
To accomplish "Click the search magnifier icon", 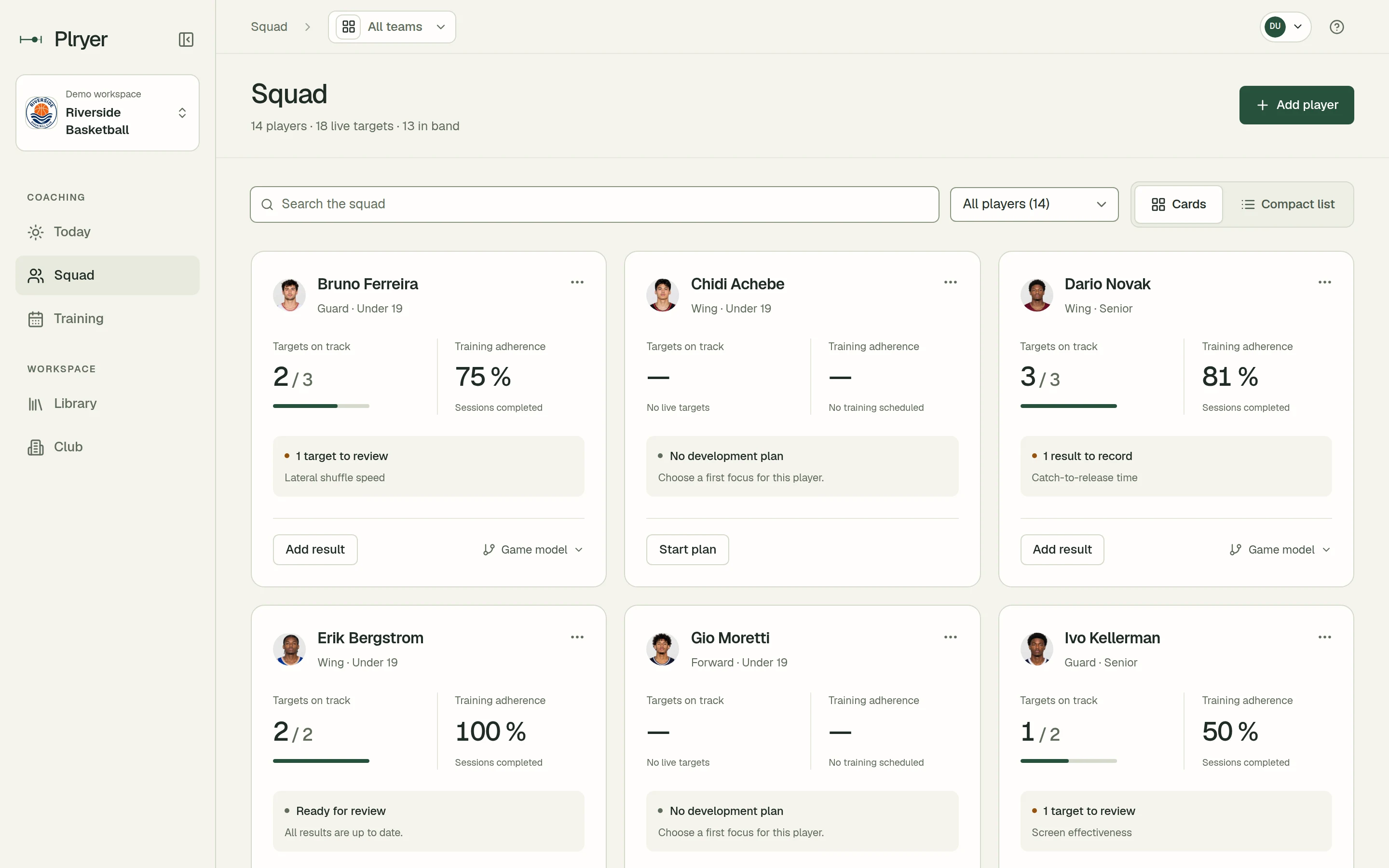I will (x=267, y=204).
